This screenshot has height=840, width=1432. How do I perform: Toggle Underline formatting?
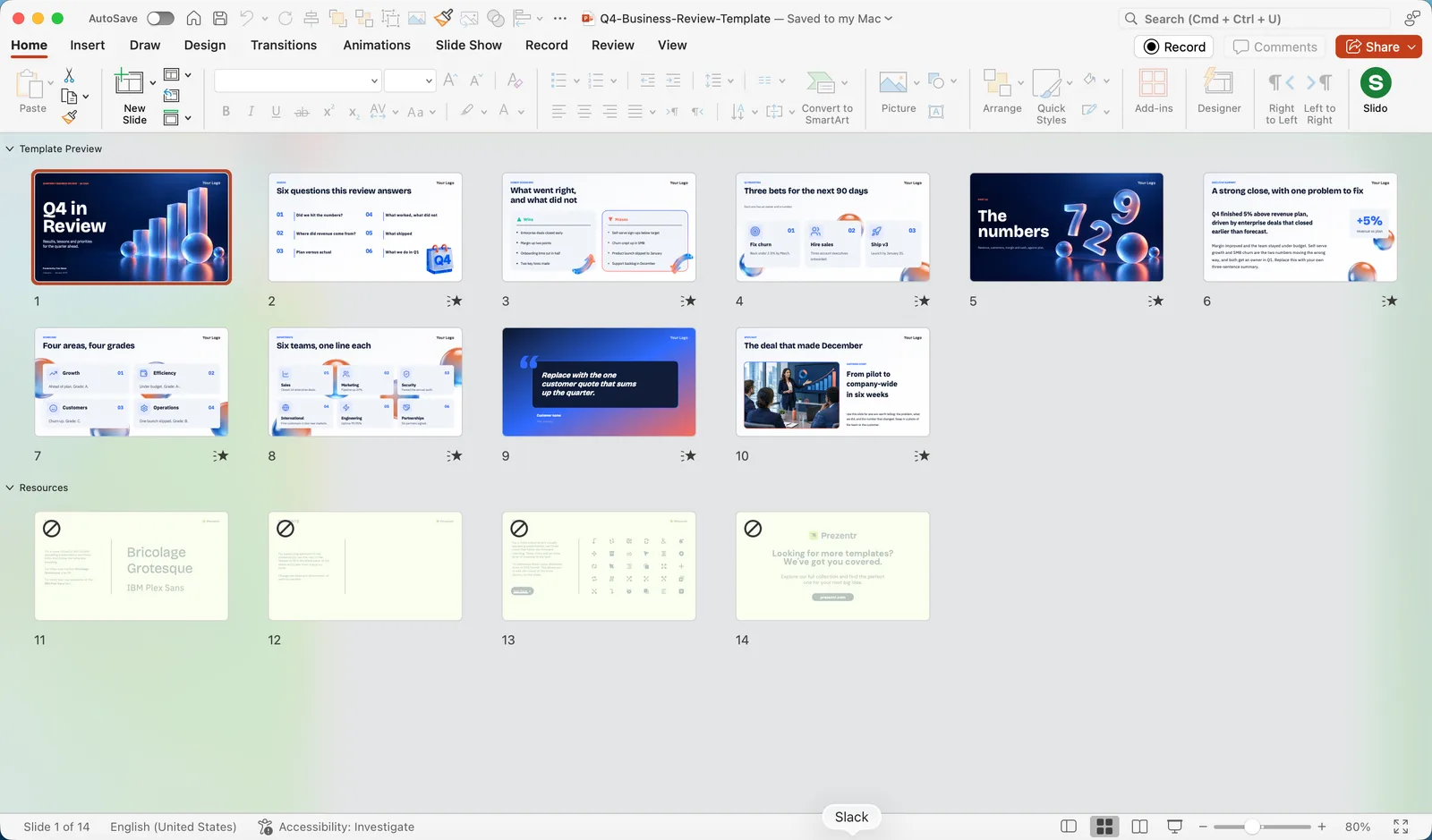pos(276,111)
